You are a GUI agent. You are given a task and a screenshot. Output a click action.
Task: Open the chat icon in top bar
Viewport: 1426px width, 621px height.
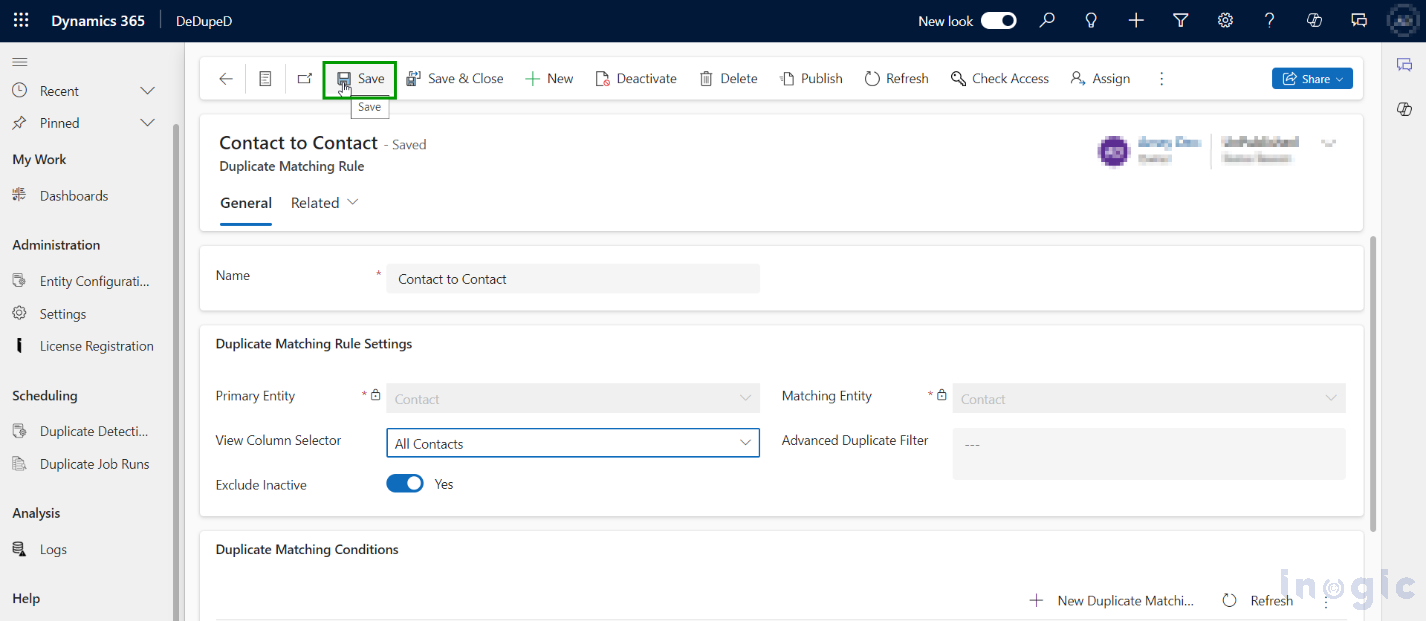[1359, 20]
